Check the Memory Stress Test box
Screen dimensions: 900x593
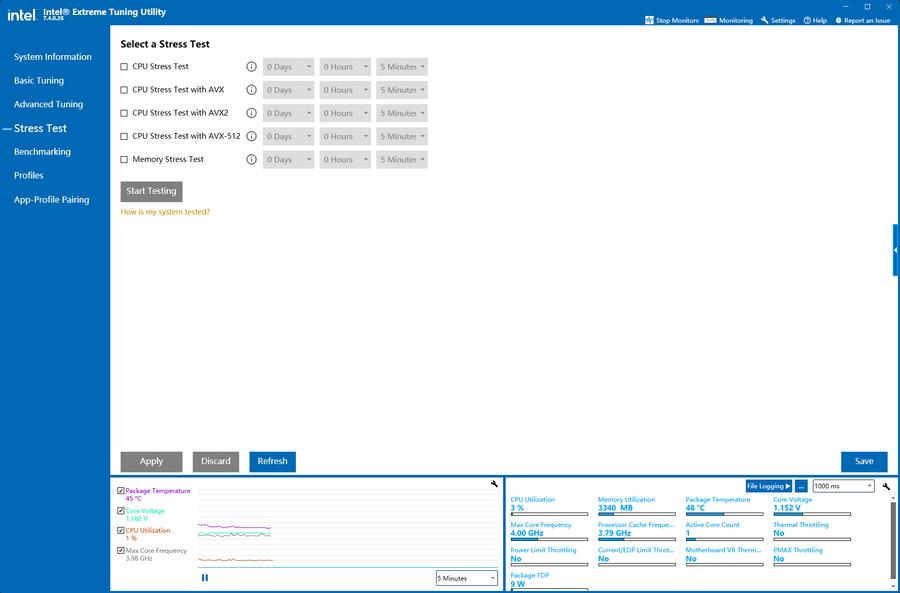click(x=124, y=160)
